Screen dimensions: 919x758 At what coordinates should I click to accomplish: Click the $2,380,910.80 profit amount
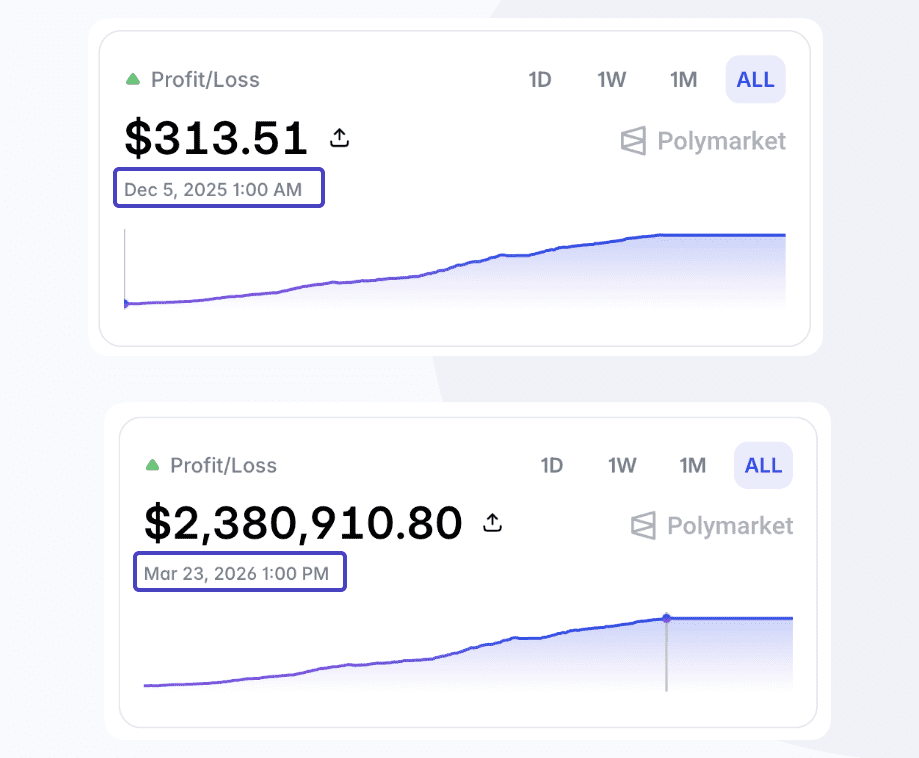pyautogui.click(x=303, y=522)
